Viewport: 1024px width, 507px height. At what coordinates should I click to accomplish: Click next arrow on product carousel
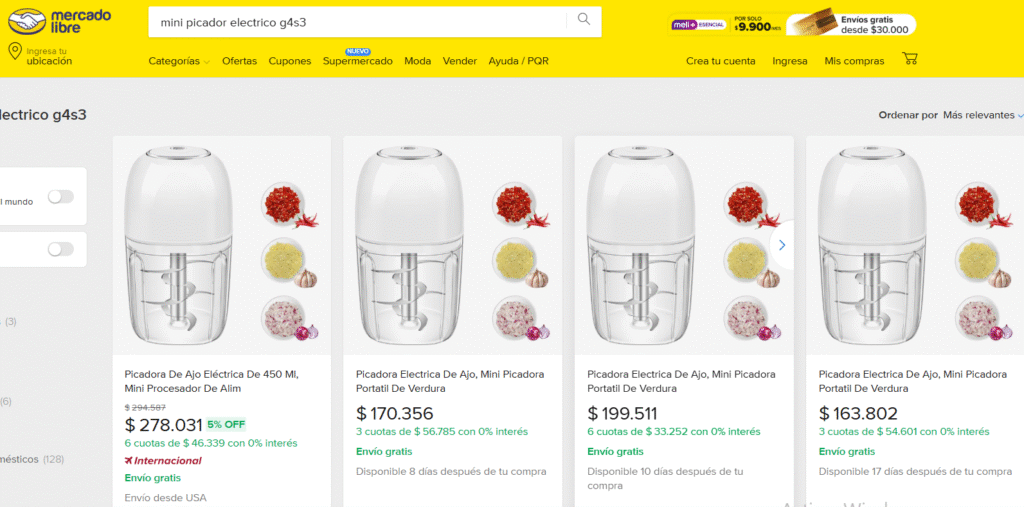click(x=782, y=245)
